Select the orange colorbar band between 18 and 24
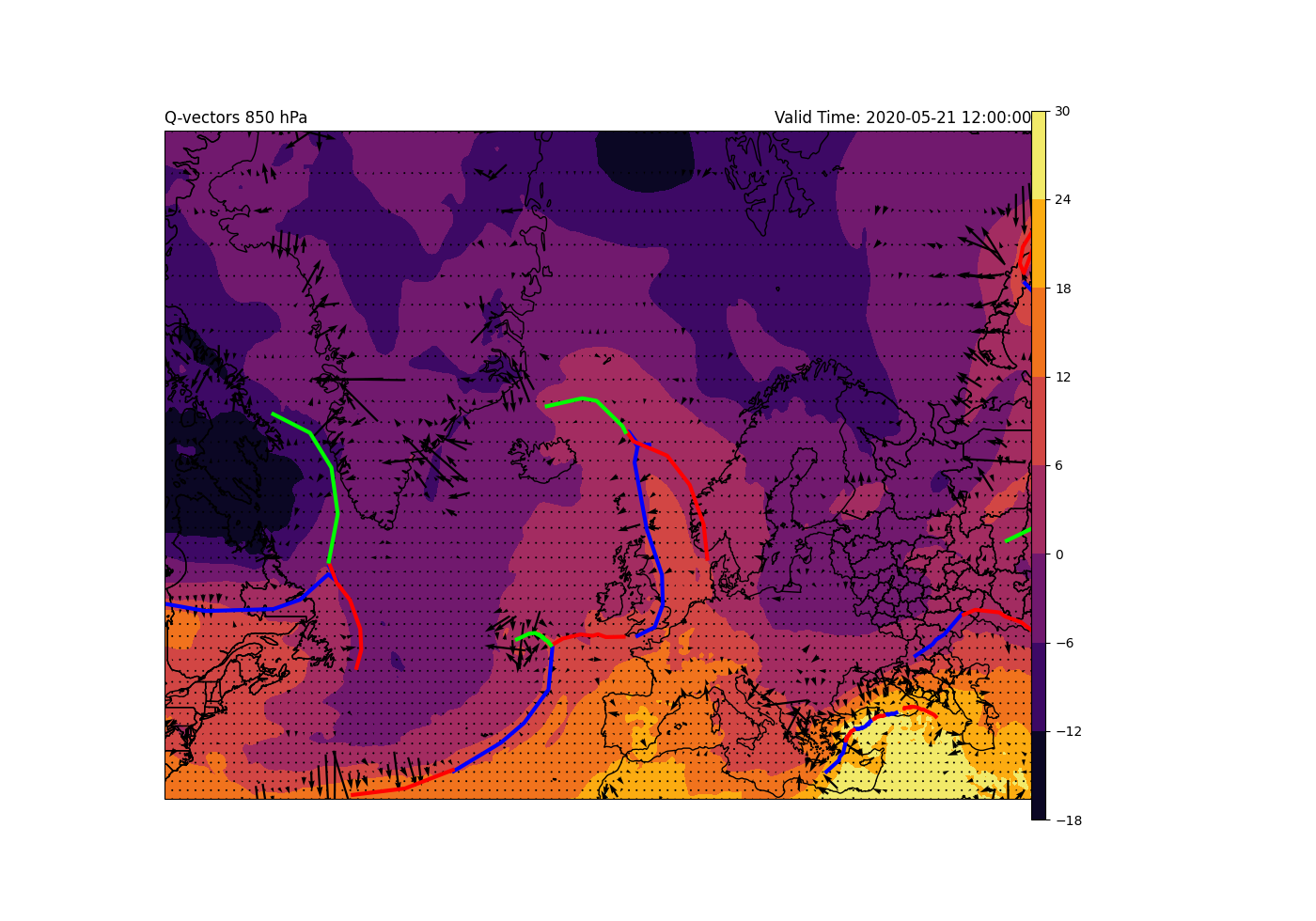1316x921 pixels. [1039, 244]
